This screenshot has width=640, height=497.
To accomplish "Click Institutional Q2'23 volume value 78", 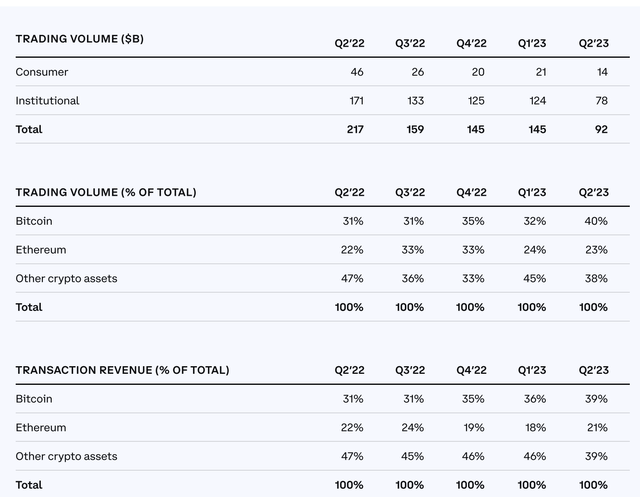I will coord(600,101).
